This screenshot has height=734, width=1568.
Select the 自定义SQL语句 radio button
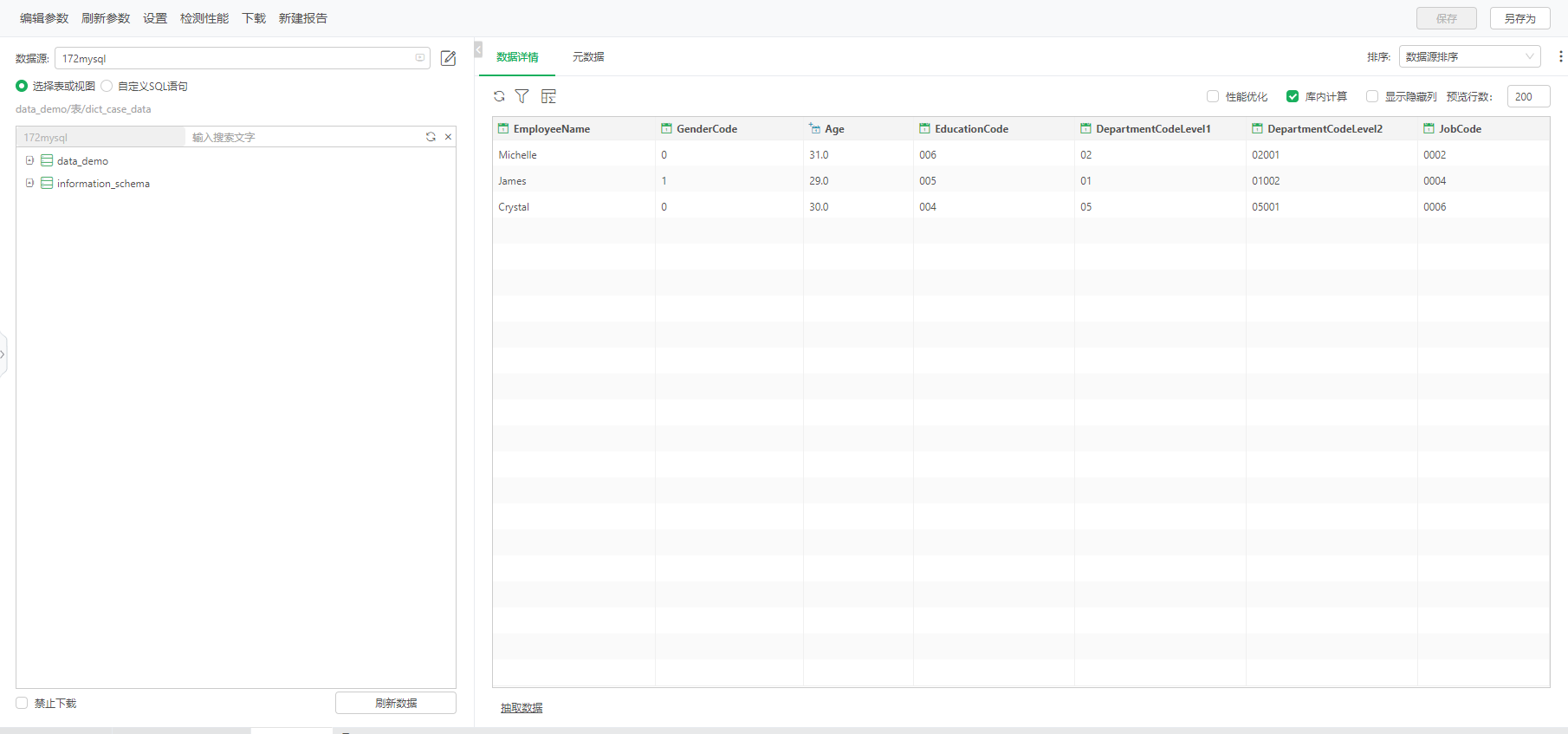point(107,86)
